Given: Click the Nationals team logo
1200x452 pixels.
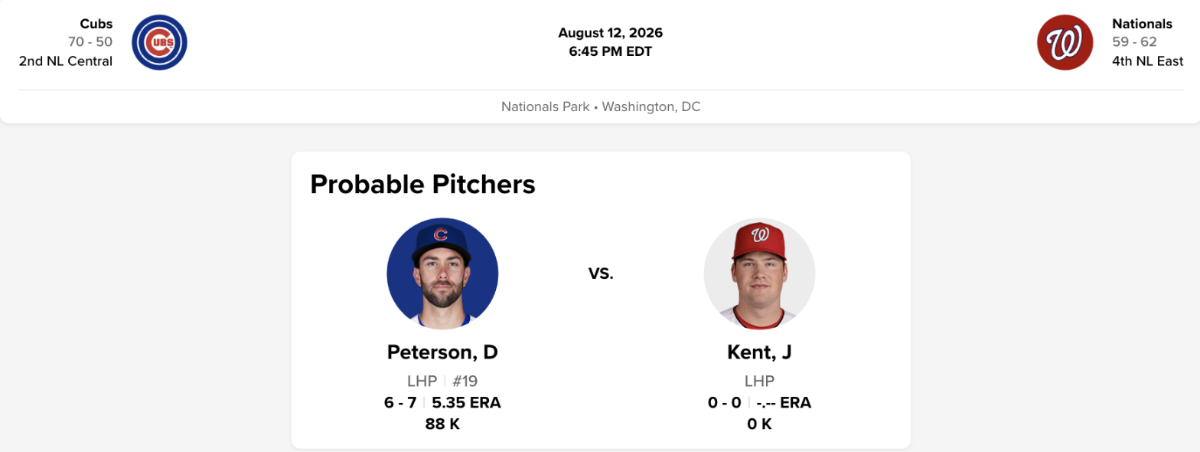Looking at the screenshot, I should [x=1065, y=42].
